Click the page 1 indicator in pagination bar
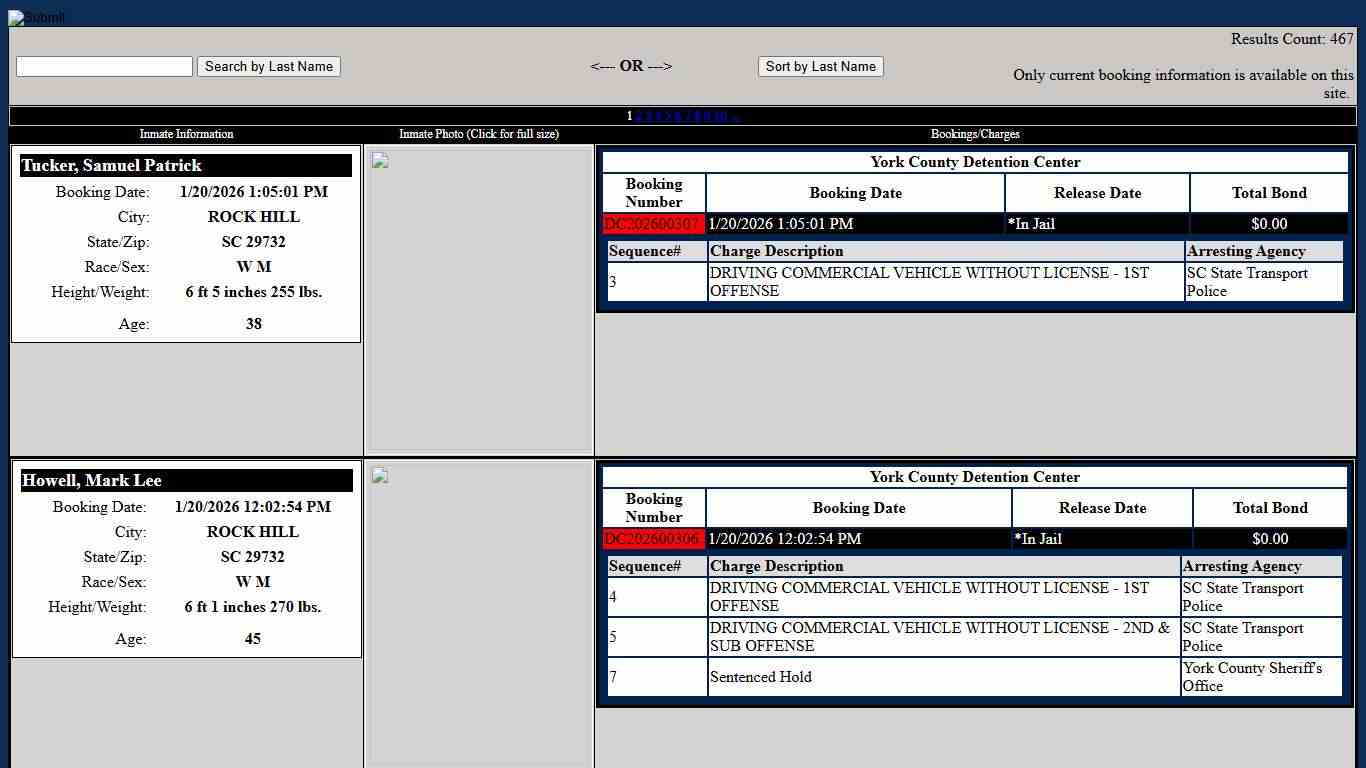Screen dimensions: 1366x768 [629, 116]
